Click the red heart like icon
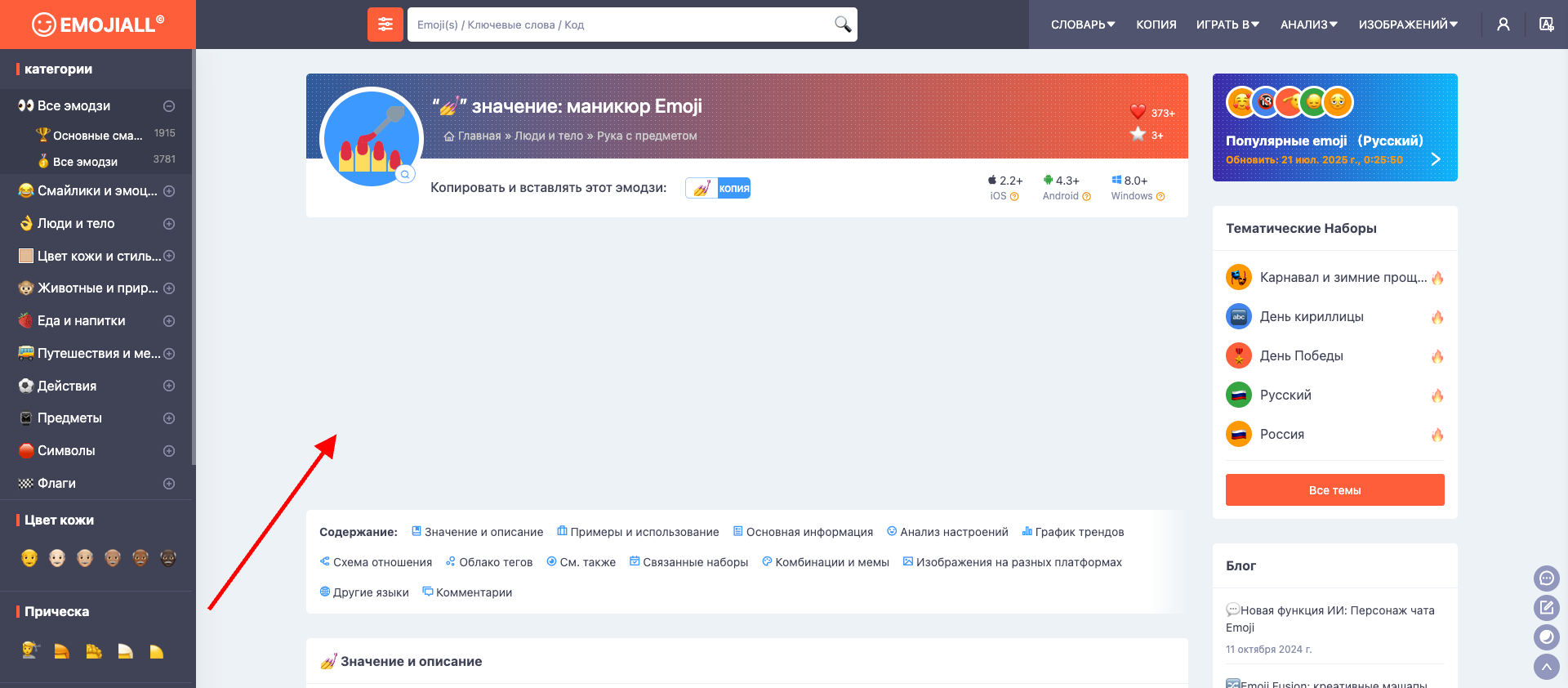The height and width of the screenshot is (688, 1568). [1138, 112]
